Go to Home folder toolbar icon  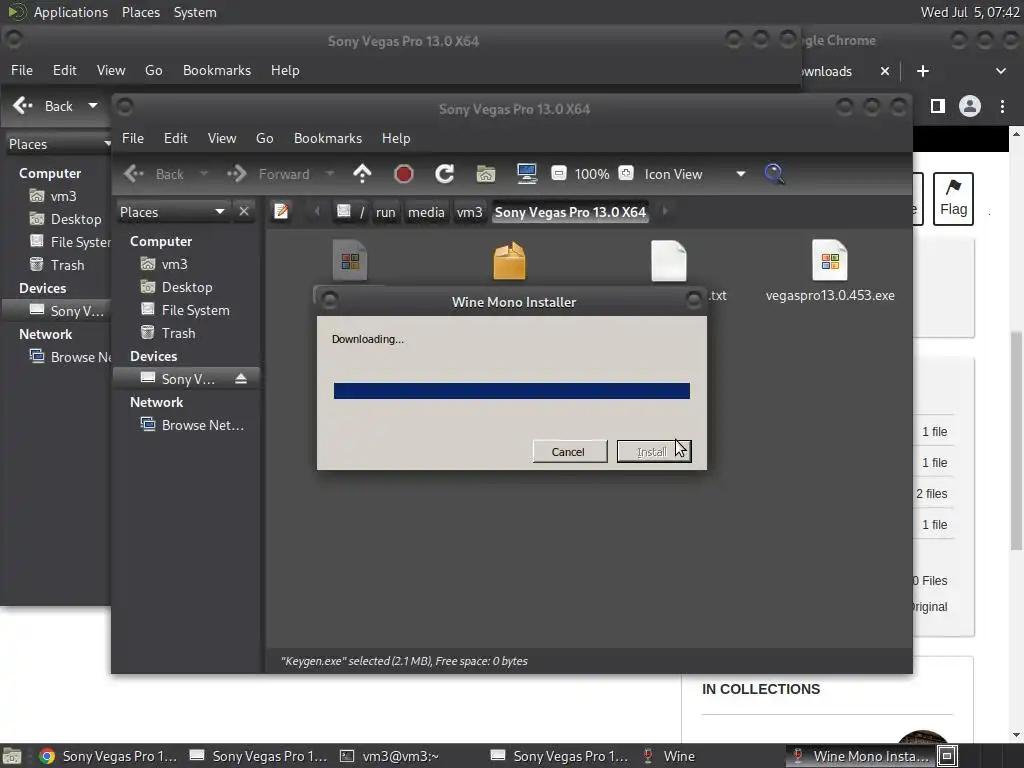click(x=486, y=174)
